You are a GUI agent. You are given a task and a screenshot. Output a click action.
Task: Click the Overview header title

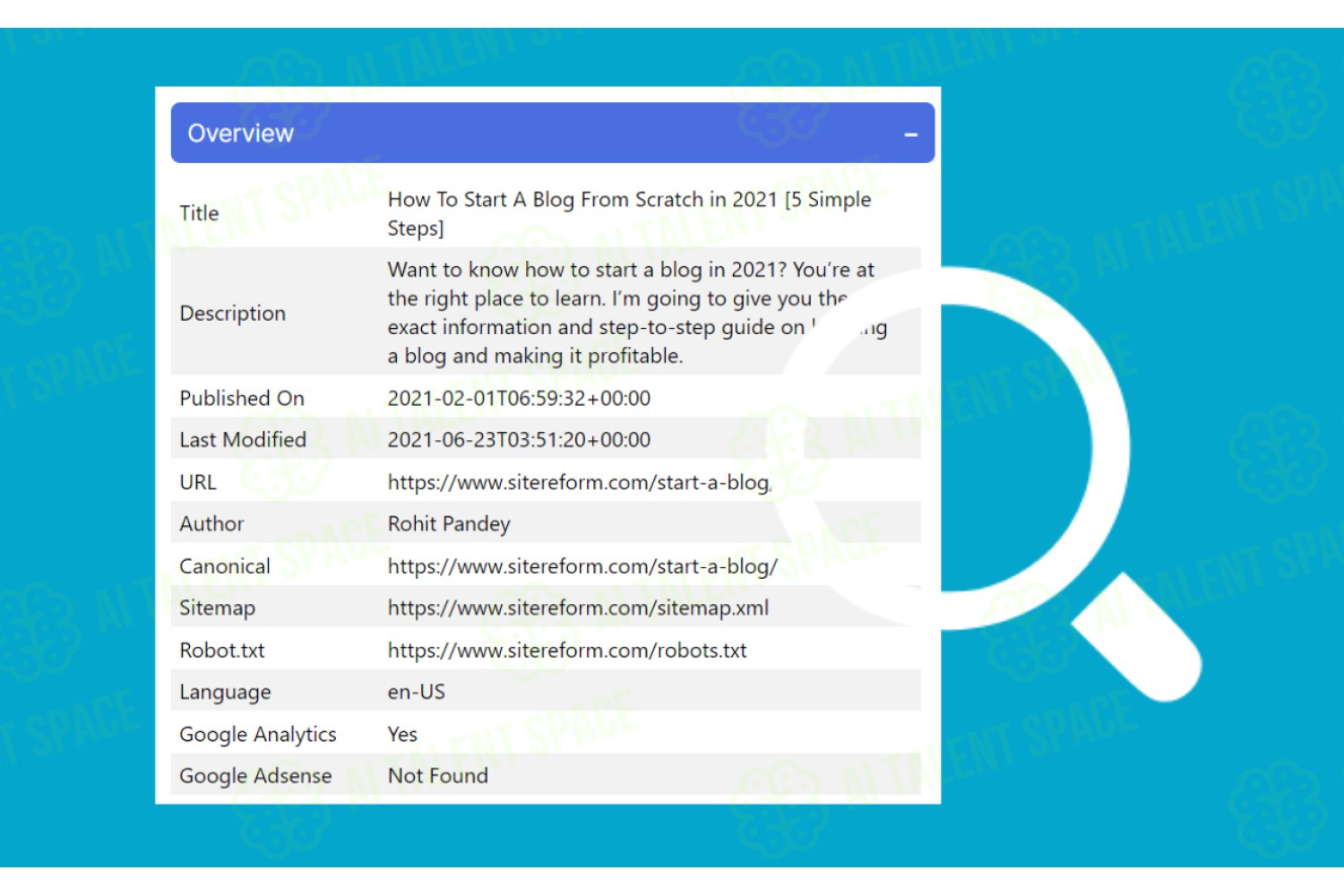(x=240, y=134)
